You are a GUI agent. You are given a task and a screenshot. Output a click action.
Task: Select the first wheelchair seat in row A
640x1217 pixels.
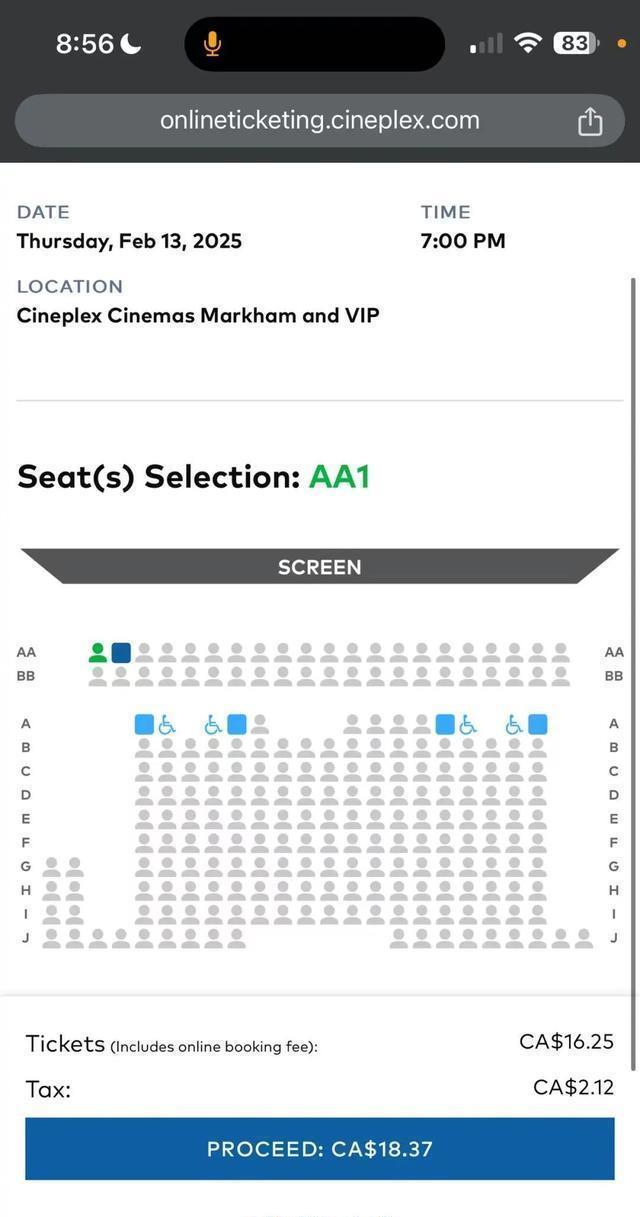coord(167,724)
